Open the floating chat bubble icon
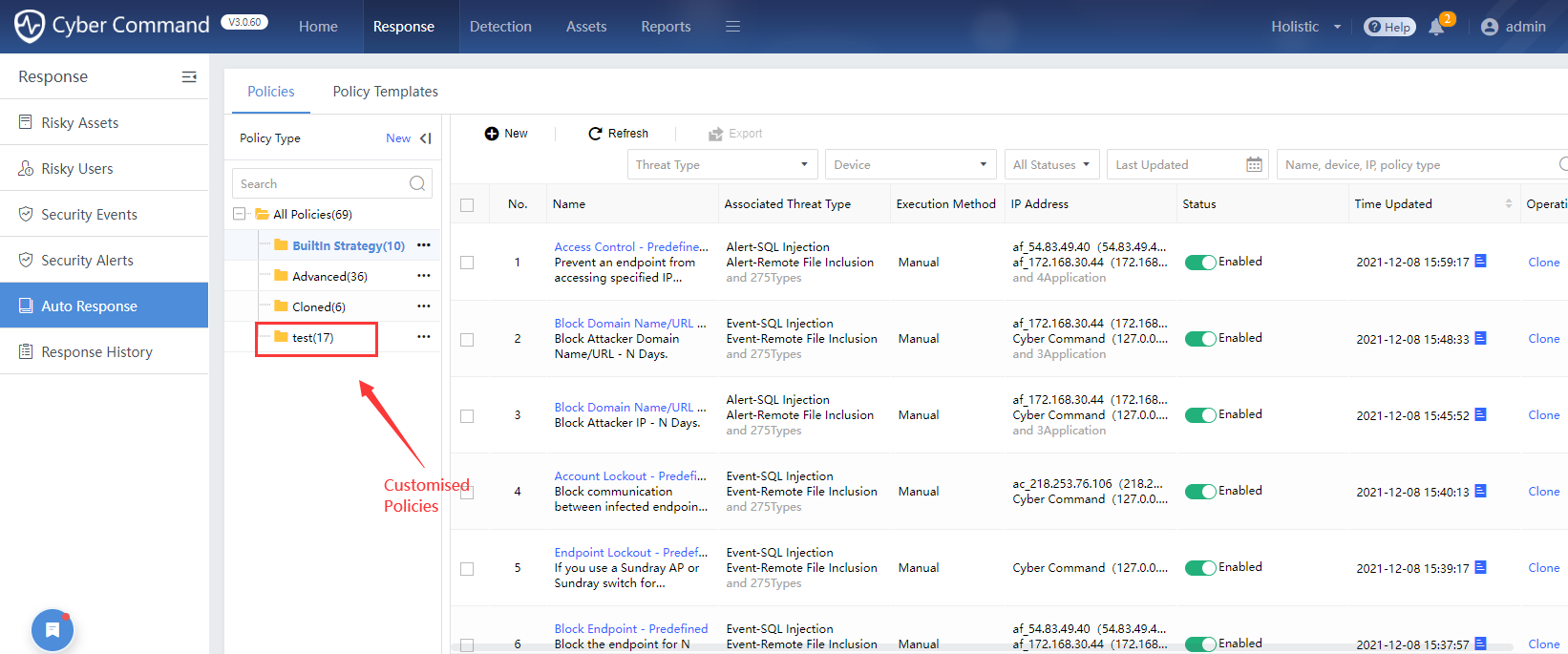 [x=53, y=630]
